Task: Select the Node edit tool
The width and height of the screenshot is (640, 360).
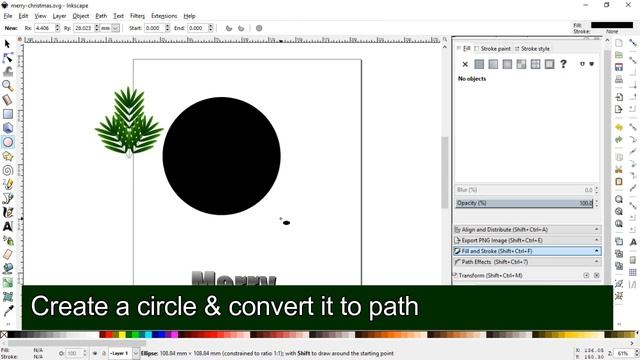Action: click(7, 58)
